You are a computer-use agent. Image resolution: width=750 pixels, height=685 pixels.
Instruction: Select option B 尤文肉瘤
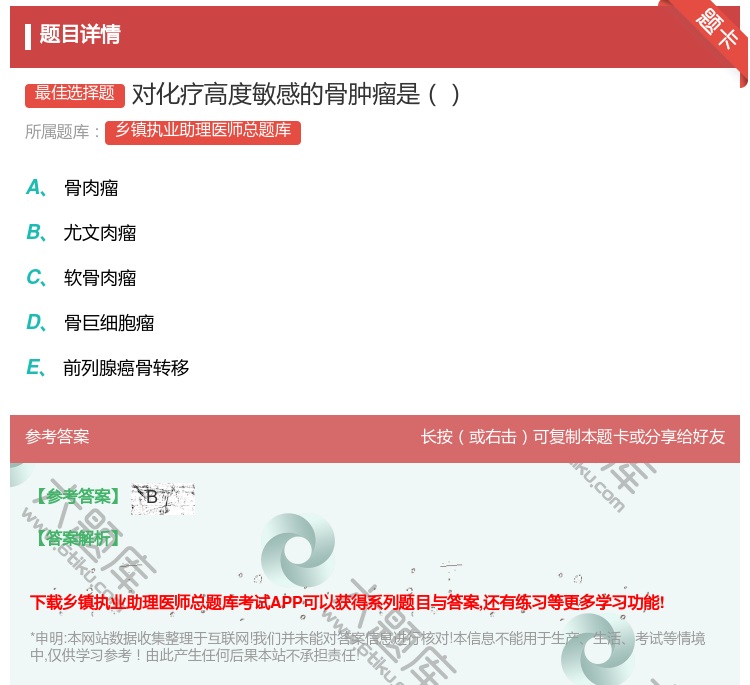[x=81, y=233]
